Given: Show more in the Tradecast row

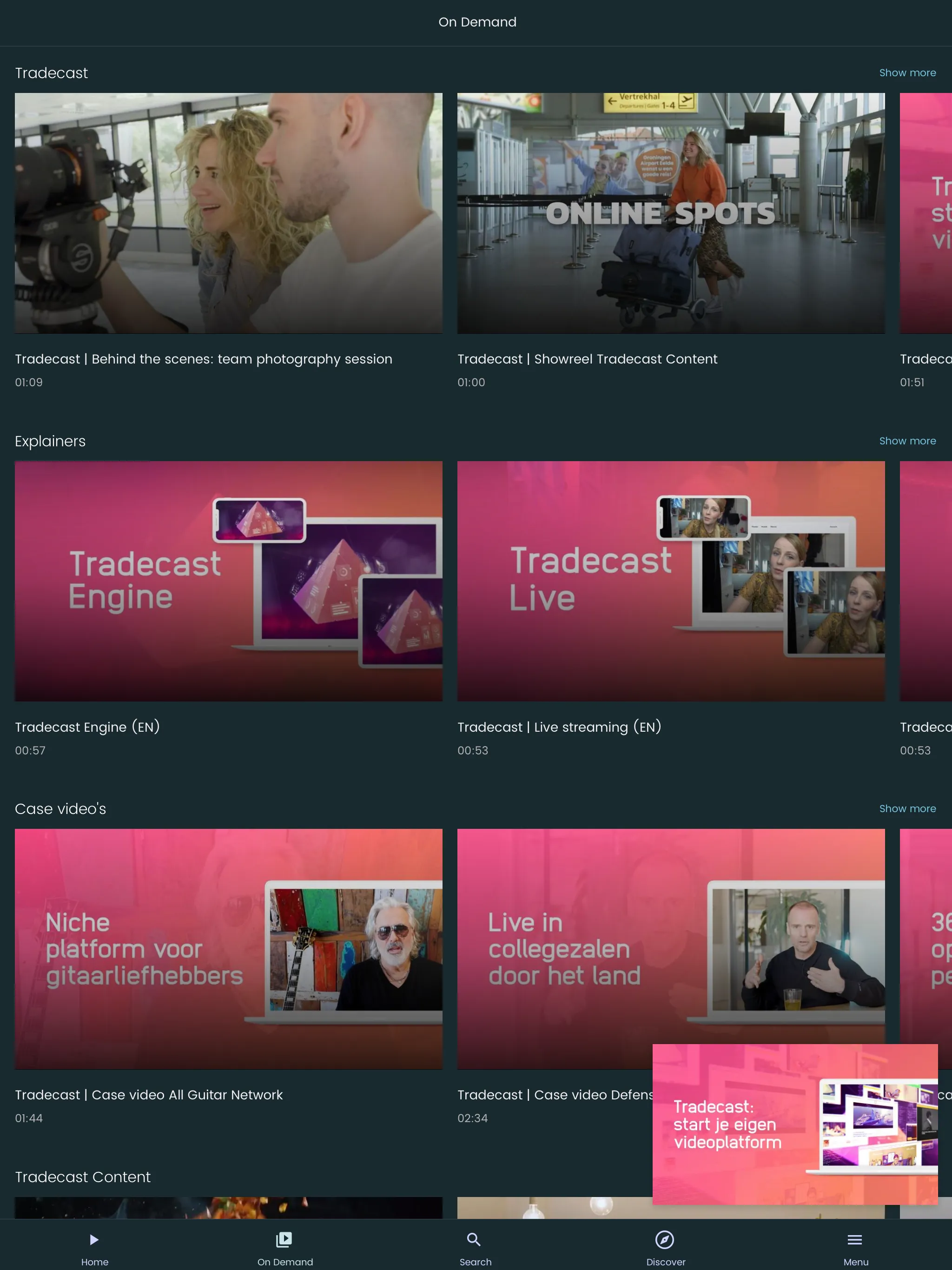Looking at the screenshot, I should (907, 73).
